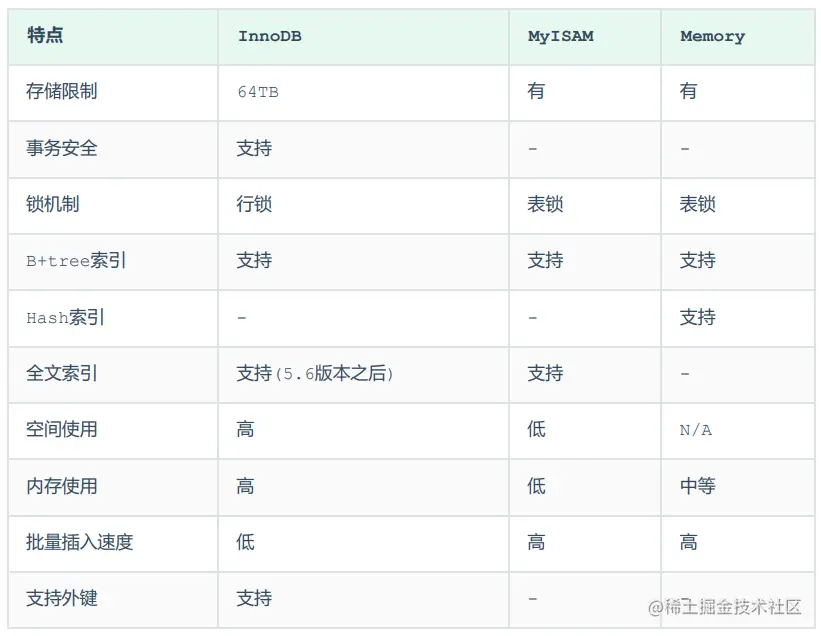This screenshot has height=636, width=821.
Task: Click the 批量插入速度 row label
Action: [x=80, y=542]
